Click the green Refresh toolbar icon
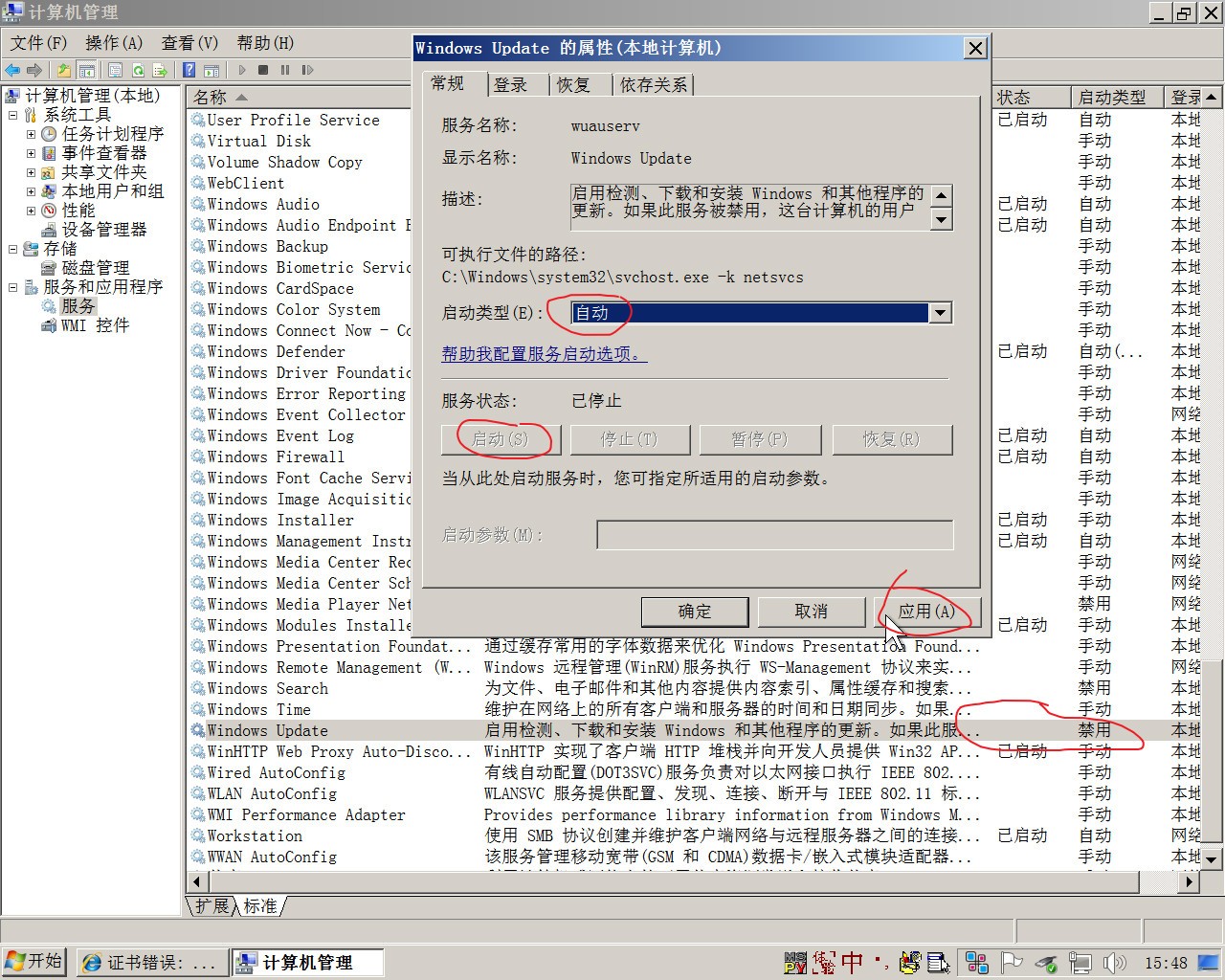The width and height of the screenshot is (1225, 980). pyautogui.click(x=138, y=70)
